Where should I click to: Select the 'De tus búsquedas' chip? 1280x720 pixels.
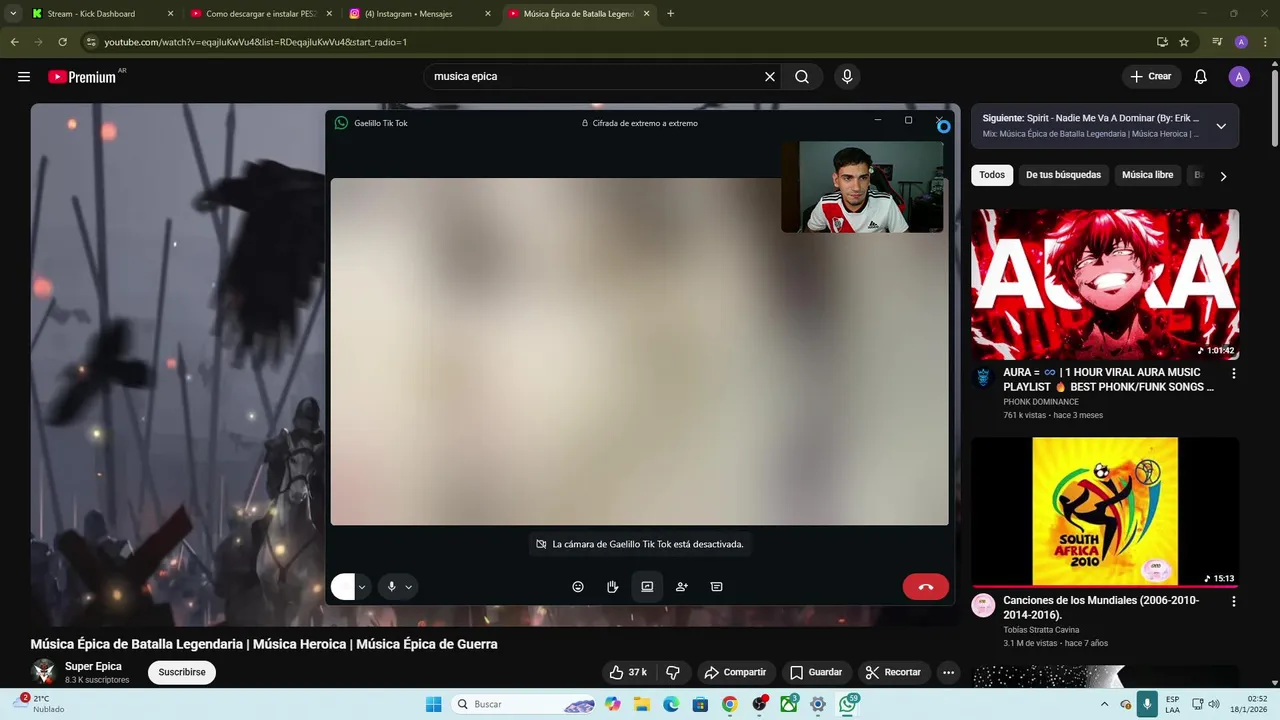tap(1063, 175)
